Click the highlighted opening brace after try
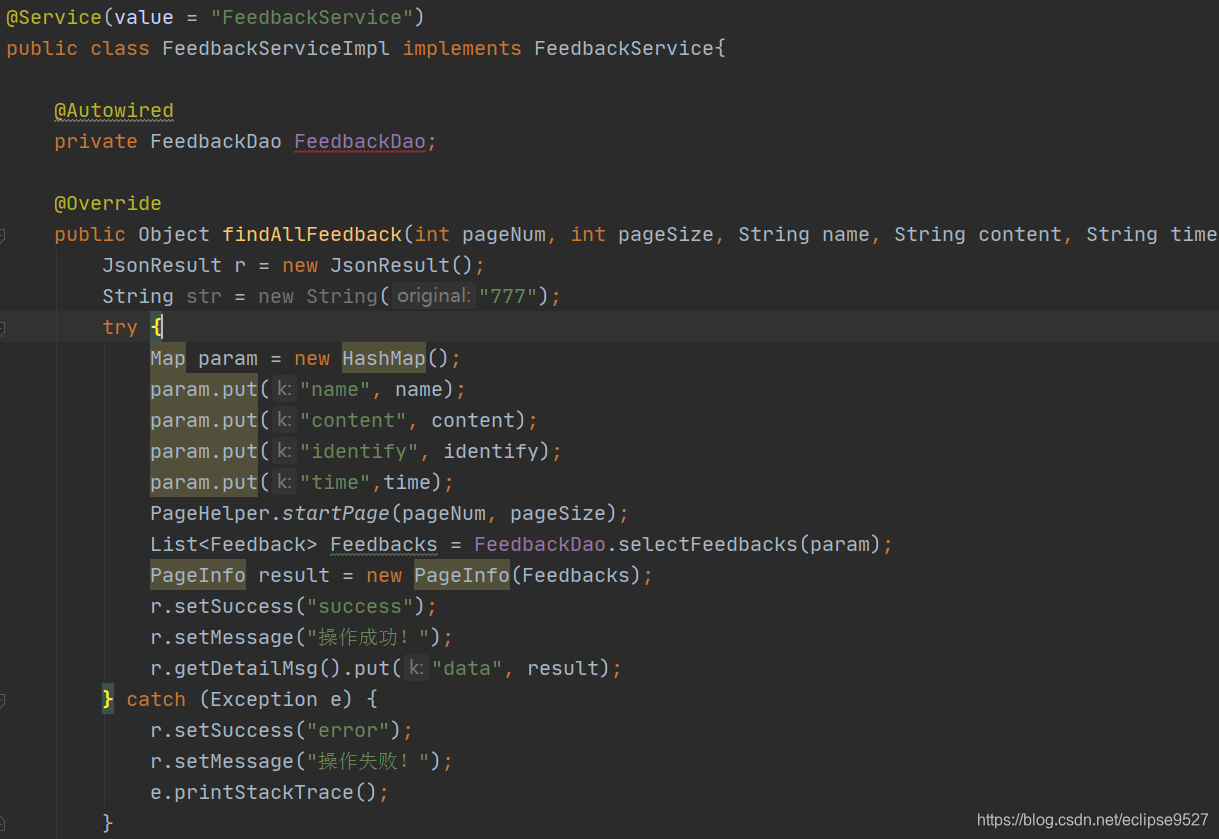The height and width of the screenshot is (839, 1219). click(156, 327)
